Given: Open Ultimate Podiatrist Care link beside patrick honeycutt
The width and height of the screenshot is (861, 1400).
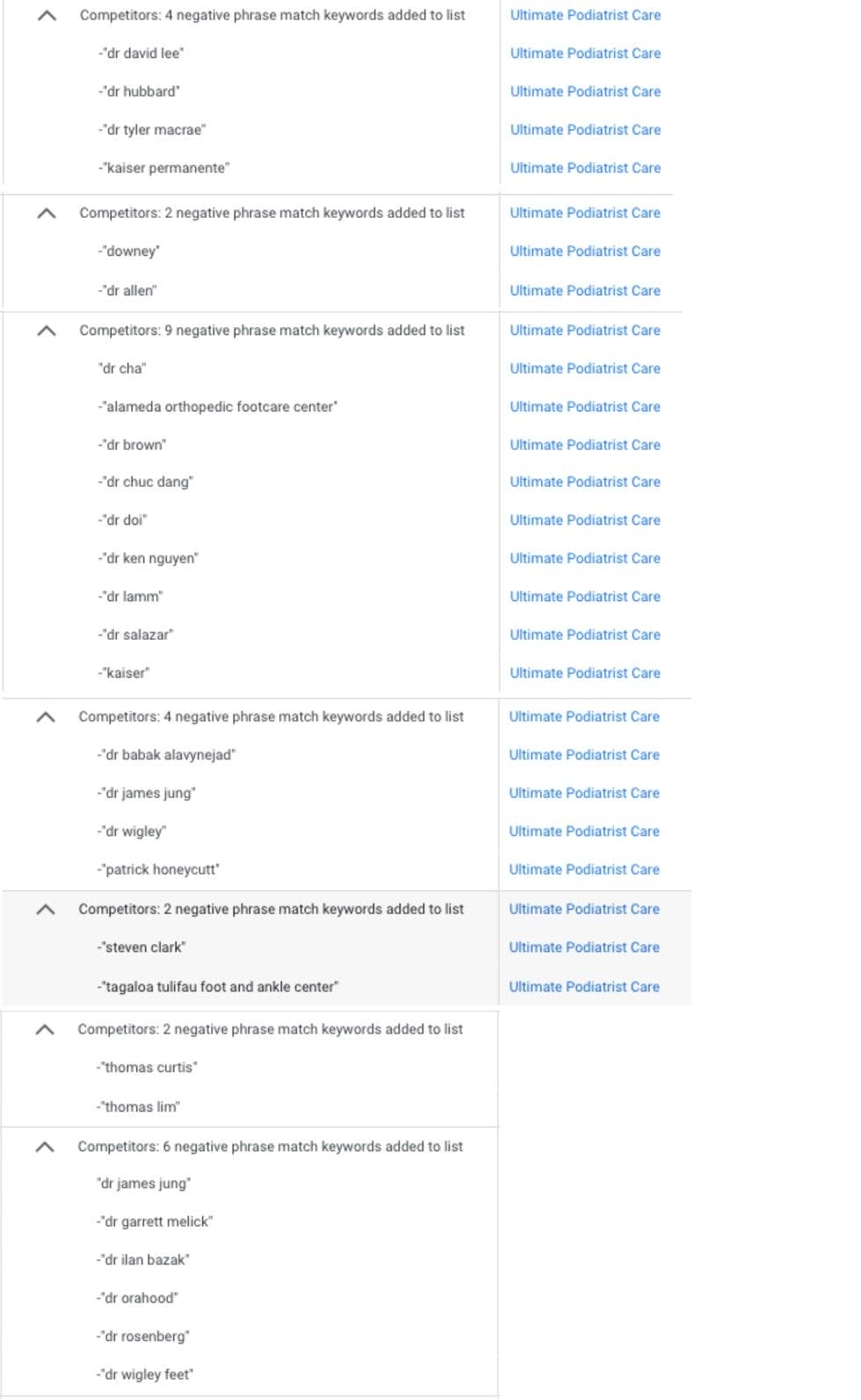Looking at the screenshot, I should (x=585, y=869).
